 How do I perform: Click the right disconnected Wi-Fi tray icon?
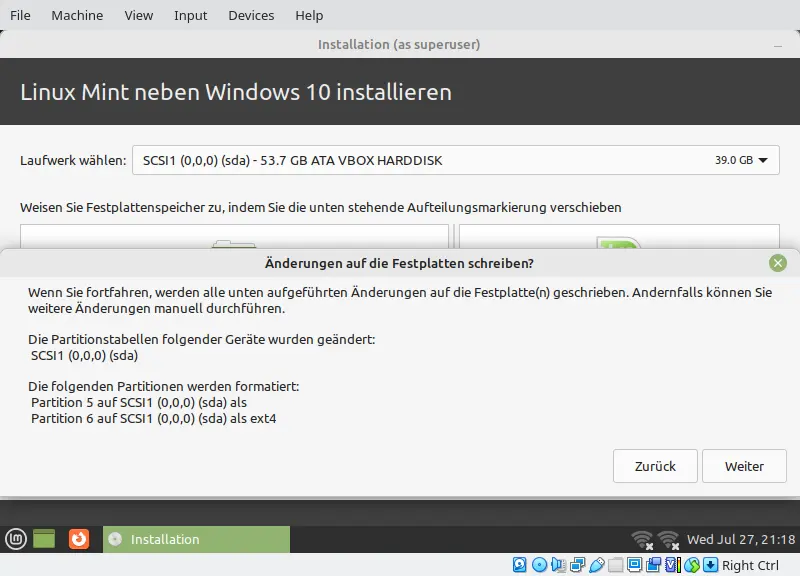pyautogui.click(x=668, y=540)
